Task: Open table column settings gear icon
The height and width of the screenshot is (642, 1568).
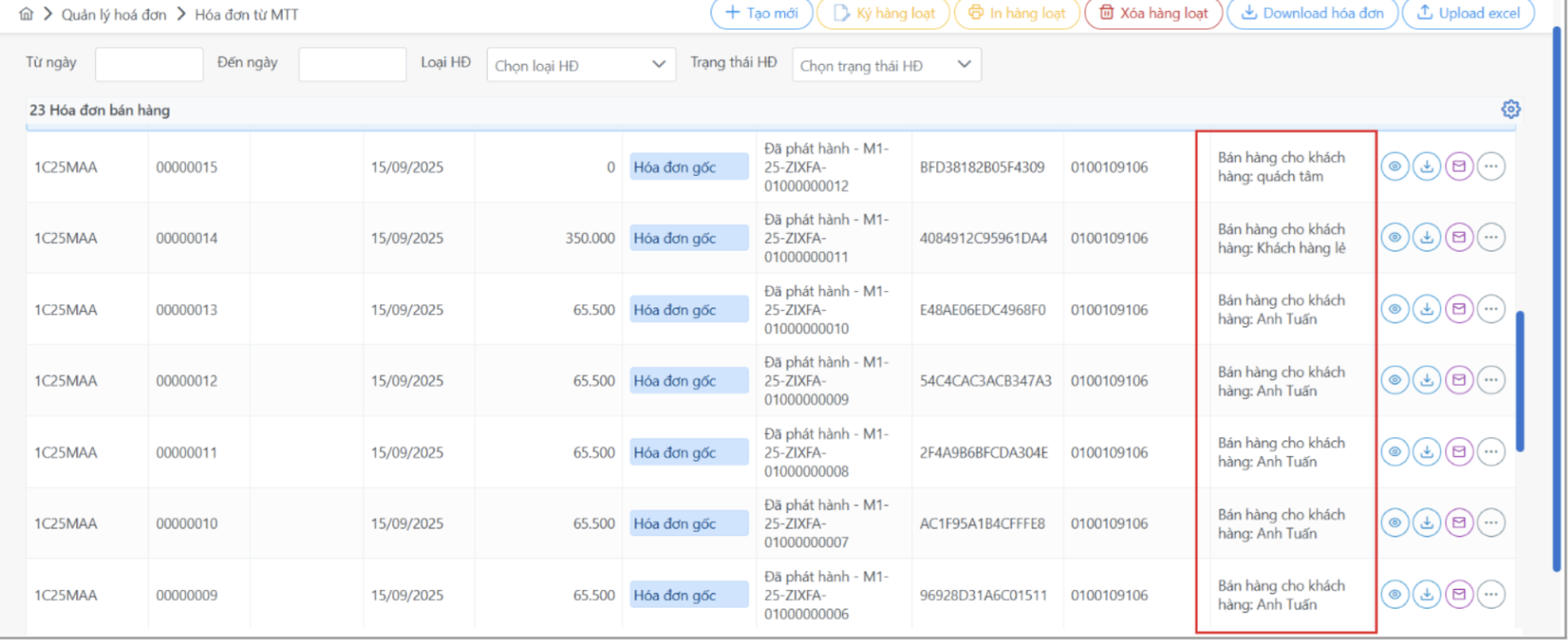Action: [1510, 109]
